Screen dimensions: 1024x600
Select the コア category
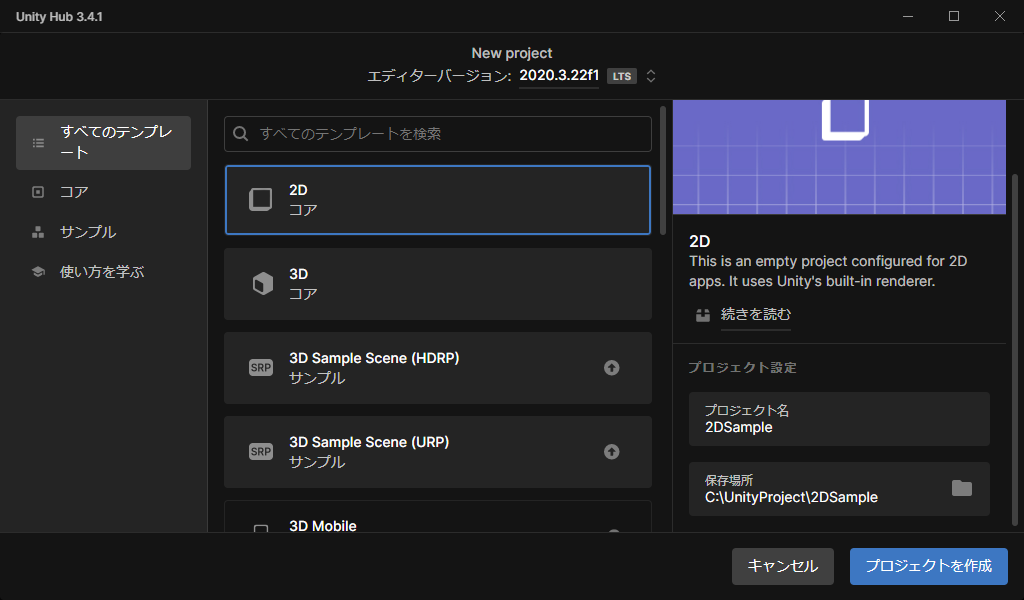pyautogui.click(x=103, y=192)
